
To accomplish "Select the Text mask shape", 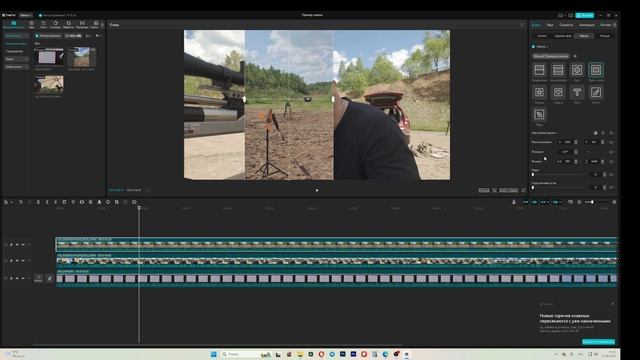I will pos(577,92).
